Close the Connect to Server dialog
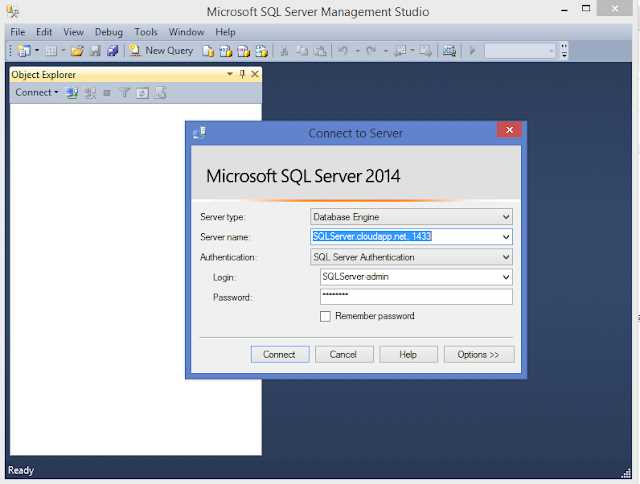The height and width of the screenshot is (484, 640). click(x=509, y=130)
